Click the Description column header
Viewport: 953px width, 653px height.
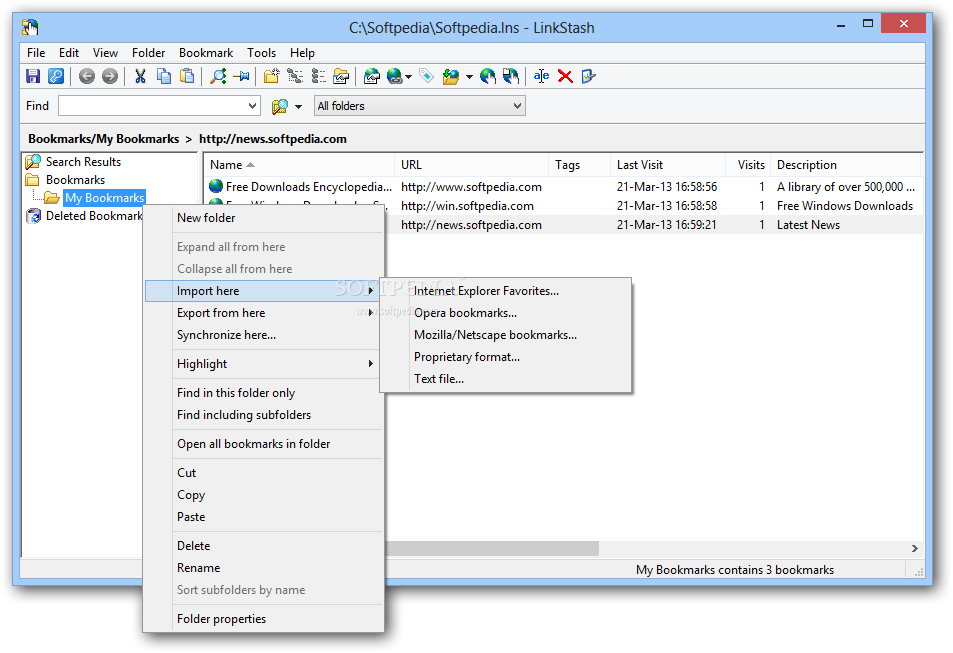pos(845,165)
